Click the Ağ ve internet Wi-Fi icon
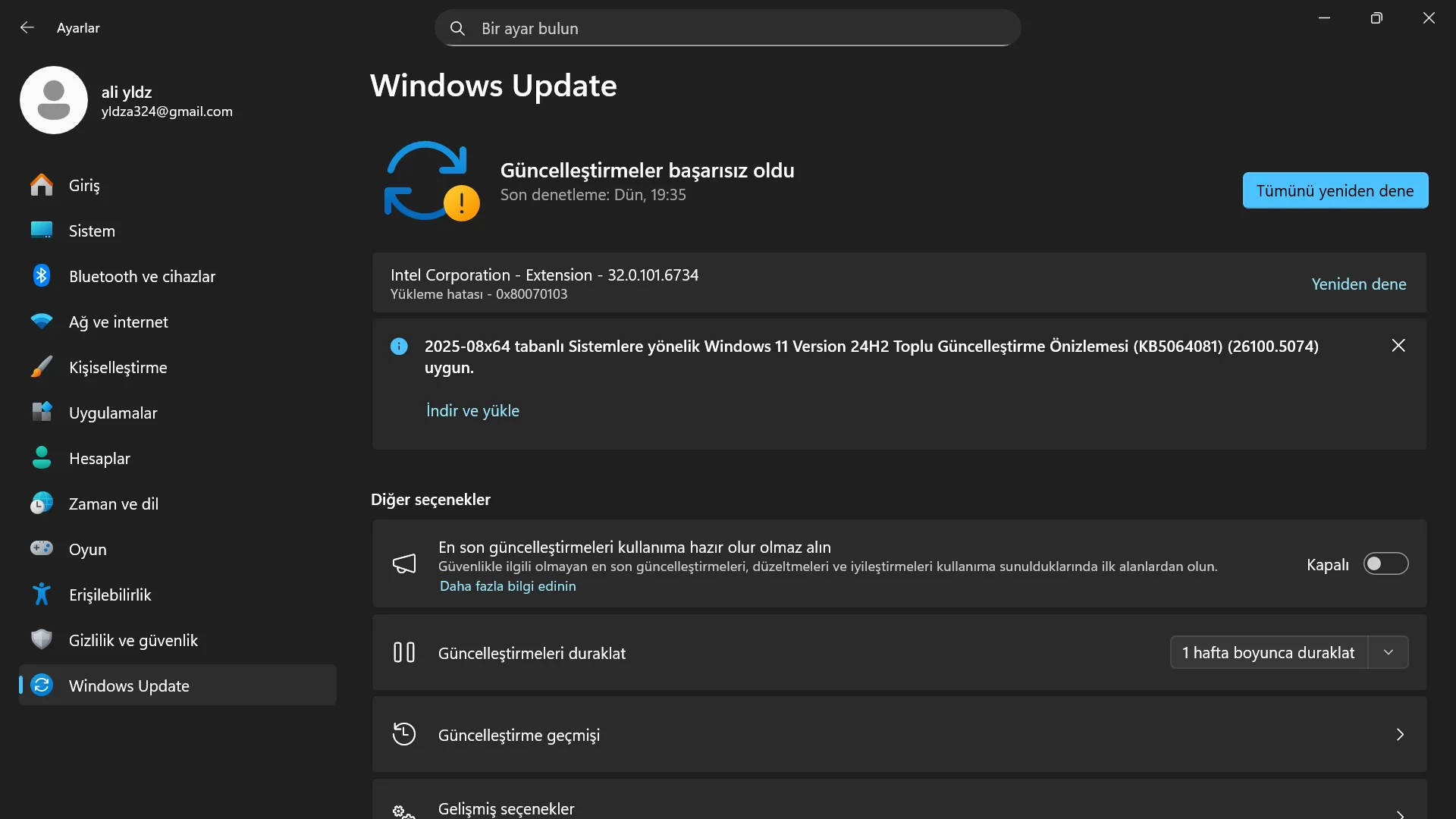The width and height of the screenshot is (1456, 819). 42,322
